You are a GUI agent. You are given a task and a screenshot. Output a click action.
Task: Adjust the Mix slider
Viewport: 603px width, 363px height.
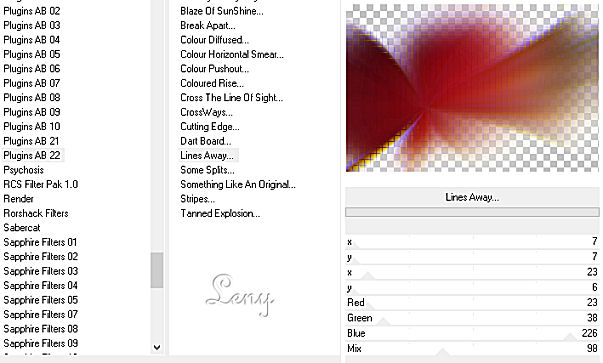[472, 349]
